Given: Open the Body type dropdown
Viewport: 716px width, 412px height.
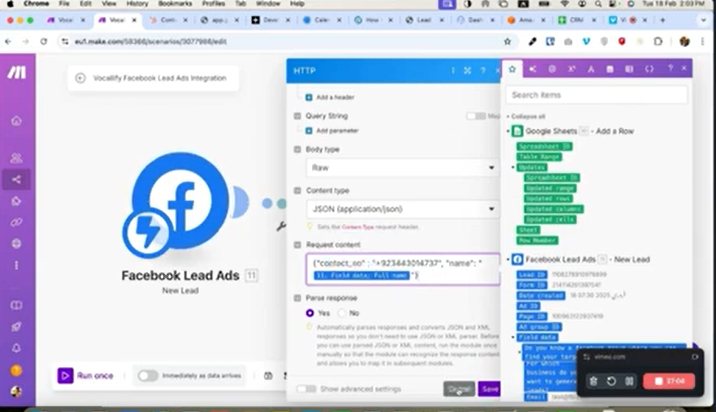Looking at the screenshot, I should [x=402, y=168].
